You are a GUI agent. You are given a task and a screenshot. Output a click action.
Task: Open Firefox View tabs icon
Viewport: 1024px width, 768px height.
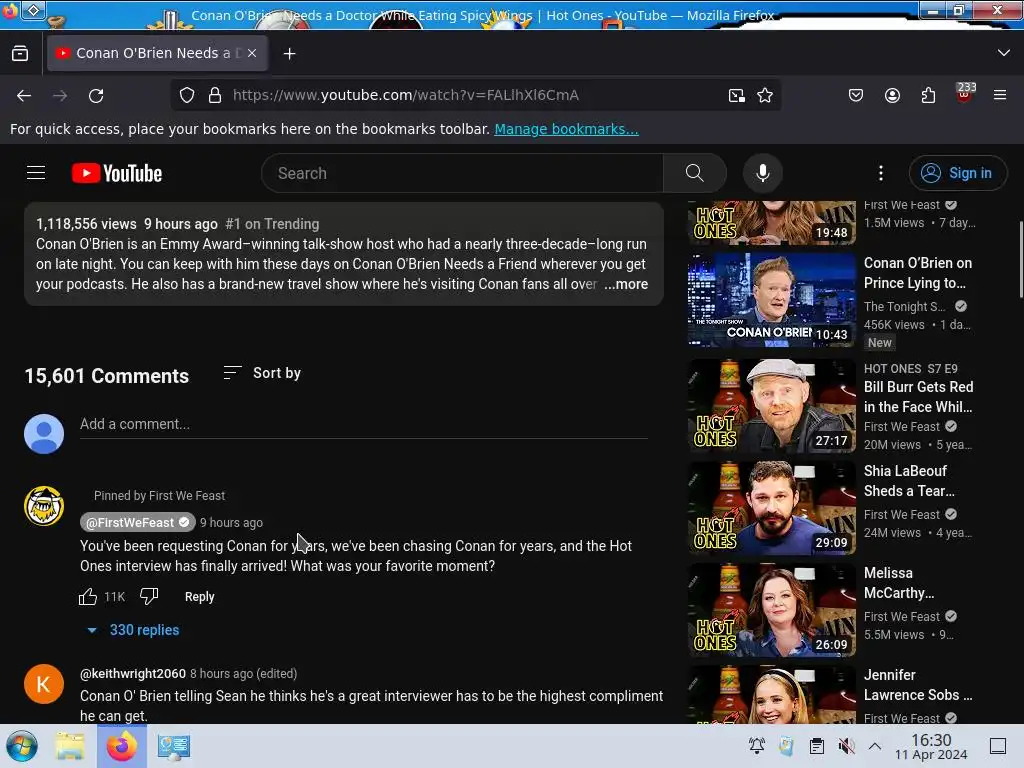tap(20, 54)
